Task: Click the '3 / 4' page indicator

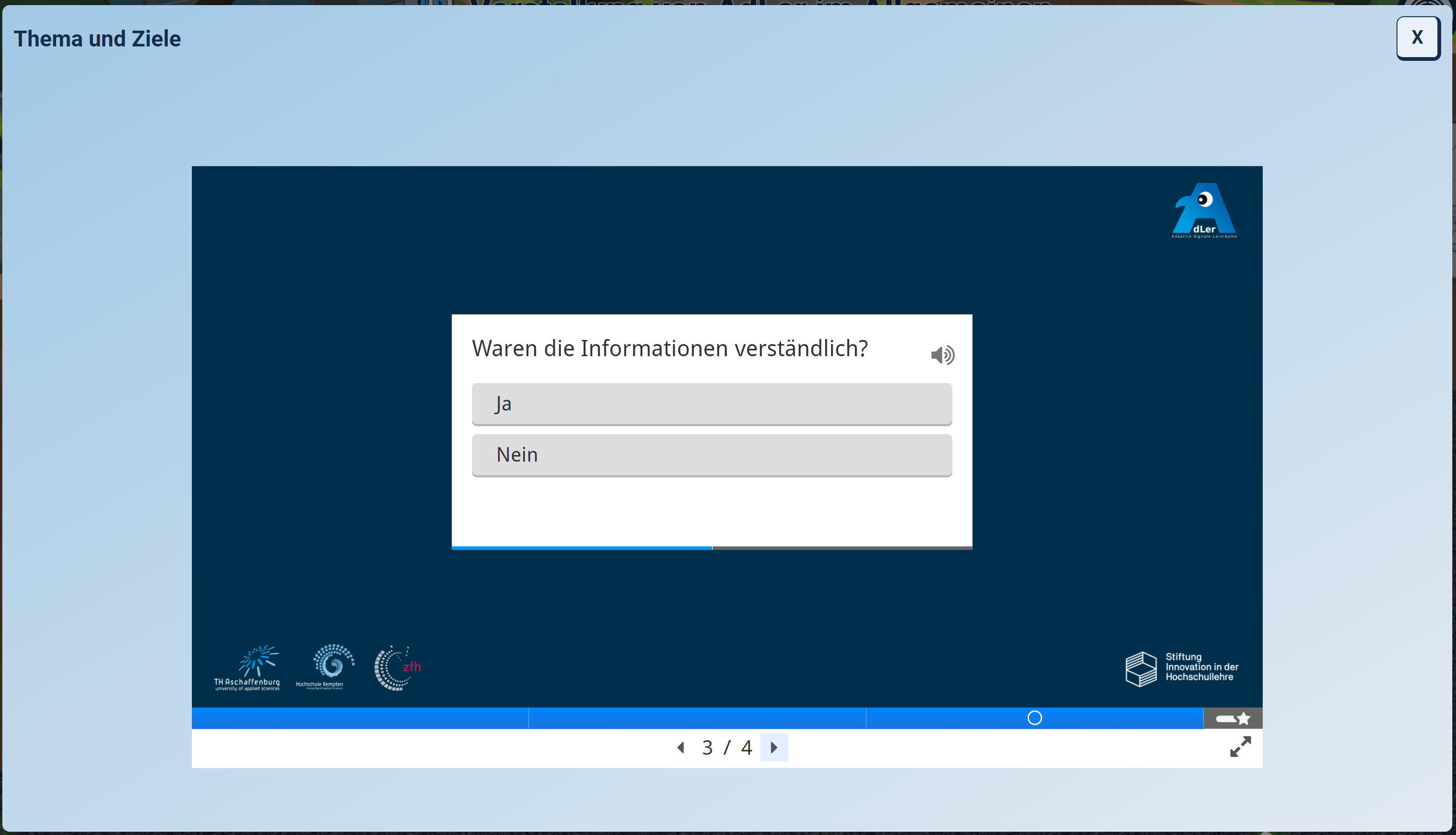Action: (x=726, y=747)
